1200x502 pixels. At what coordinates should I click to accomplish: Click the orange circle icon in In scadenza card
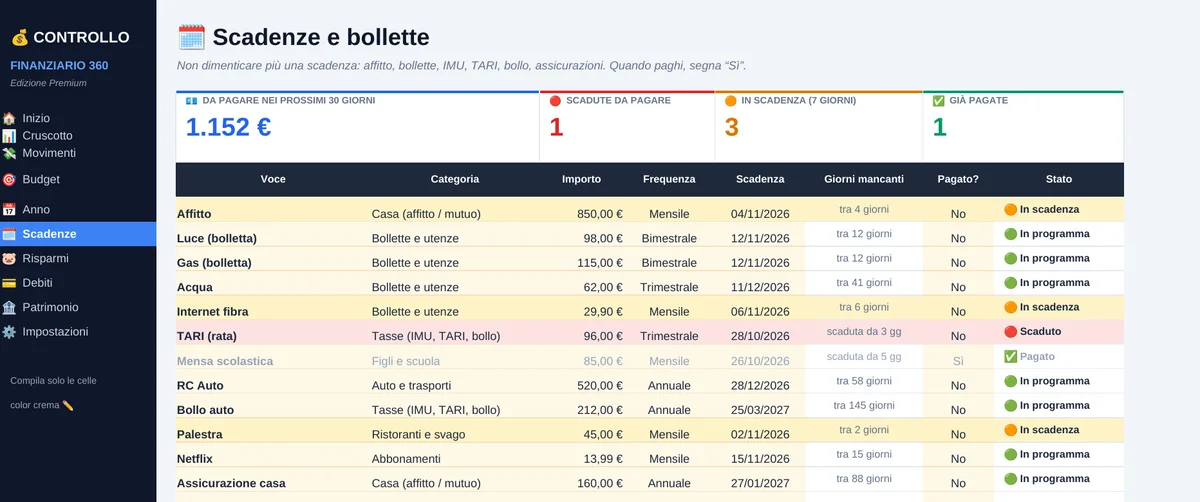coord(730,101)
